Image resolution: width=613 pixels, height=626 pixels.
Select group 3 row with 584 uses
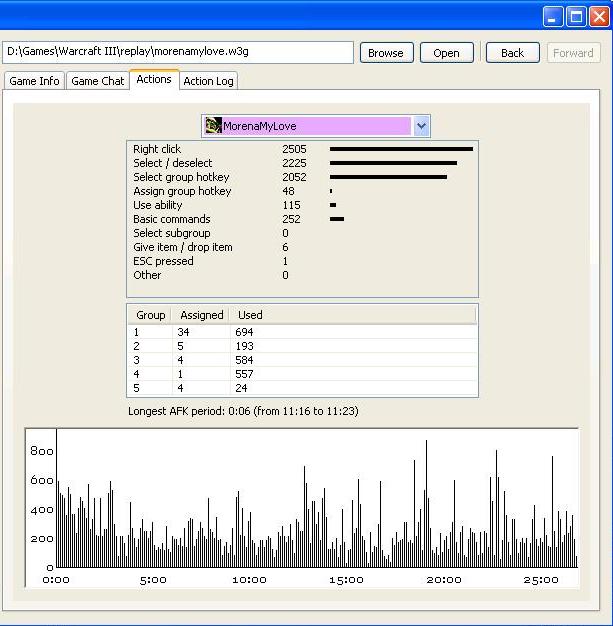tap(302, 360)
